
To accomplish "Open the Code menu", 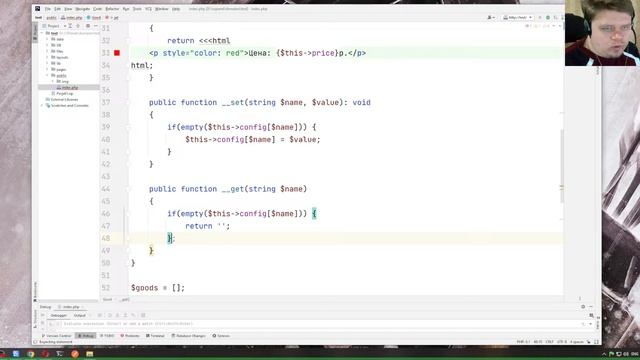I will [x=98, y=9].
